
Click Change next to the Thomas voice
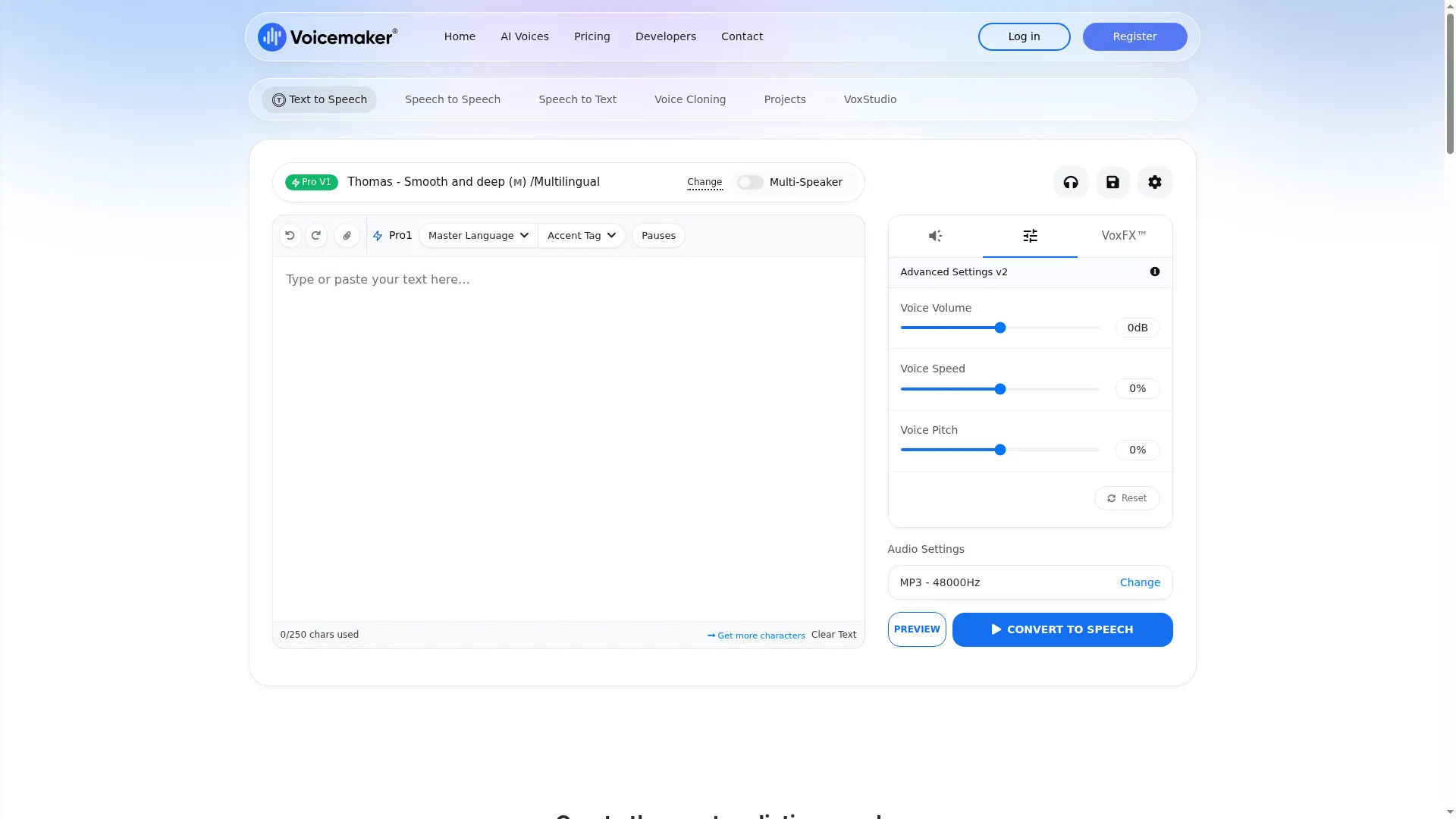(x=704, y=182)
